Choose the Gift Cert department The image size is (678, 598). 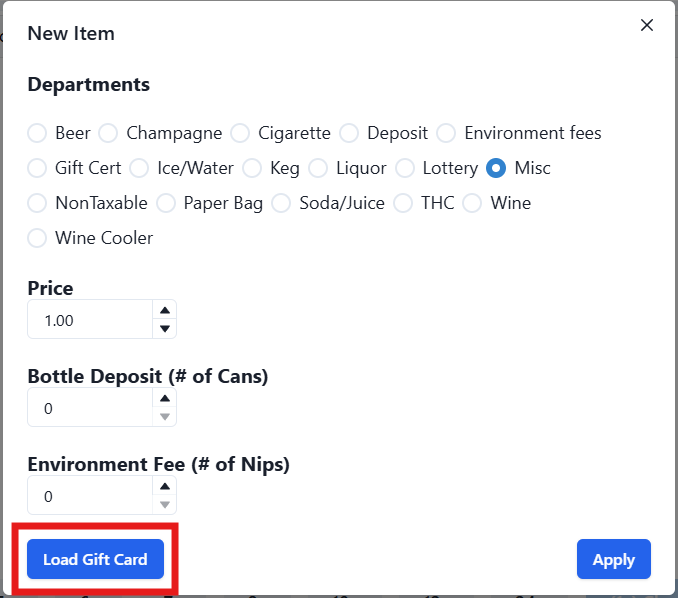37,168
